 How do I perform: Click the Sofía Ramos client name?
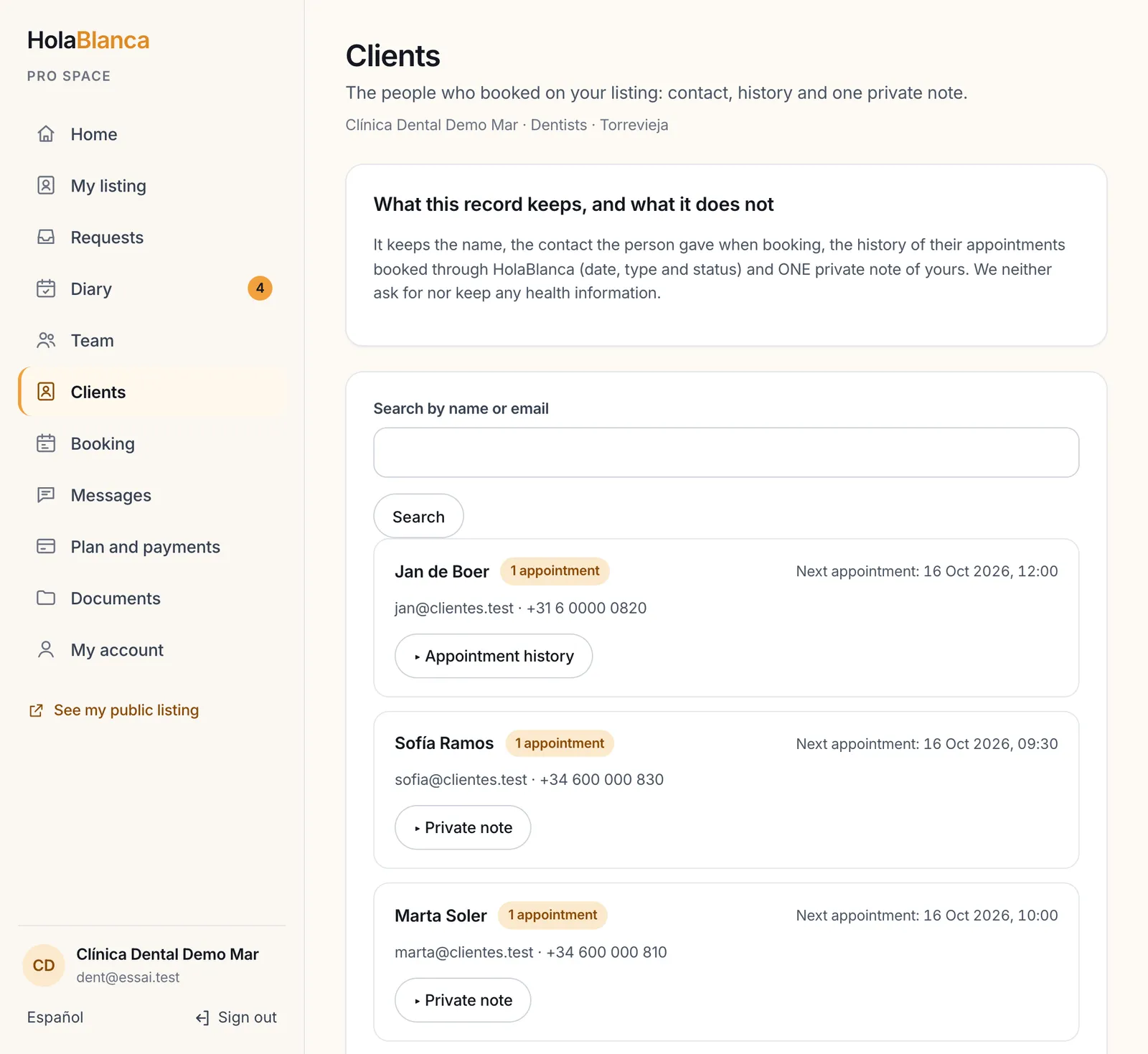pos(444,743)
